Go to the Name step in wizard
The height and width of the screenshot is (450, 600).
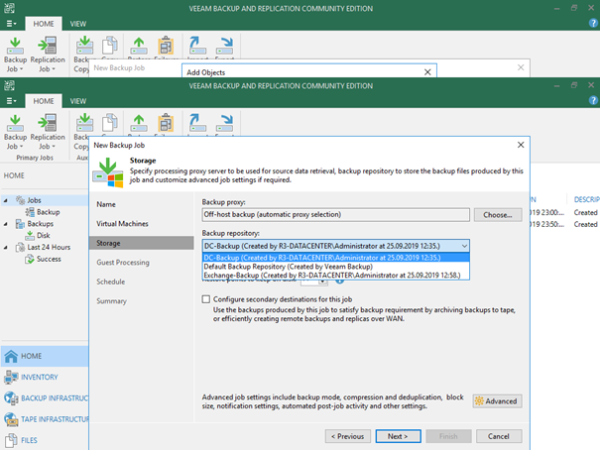point(106,204)
